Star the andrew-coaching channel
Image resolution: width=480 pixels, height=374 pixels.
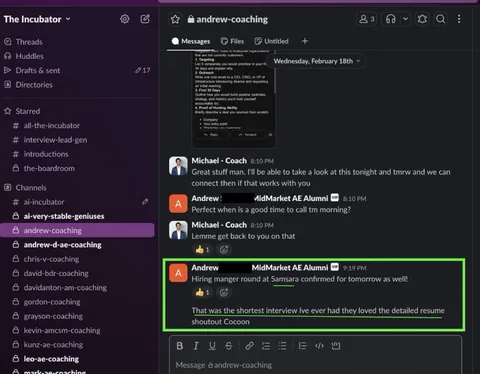pos(175,19)
